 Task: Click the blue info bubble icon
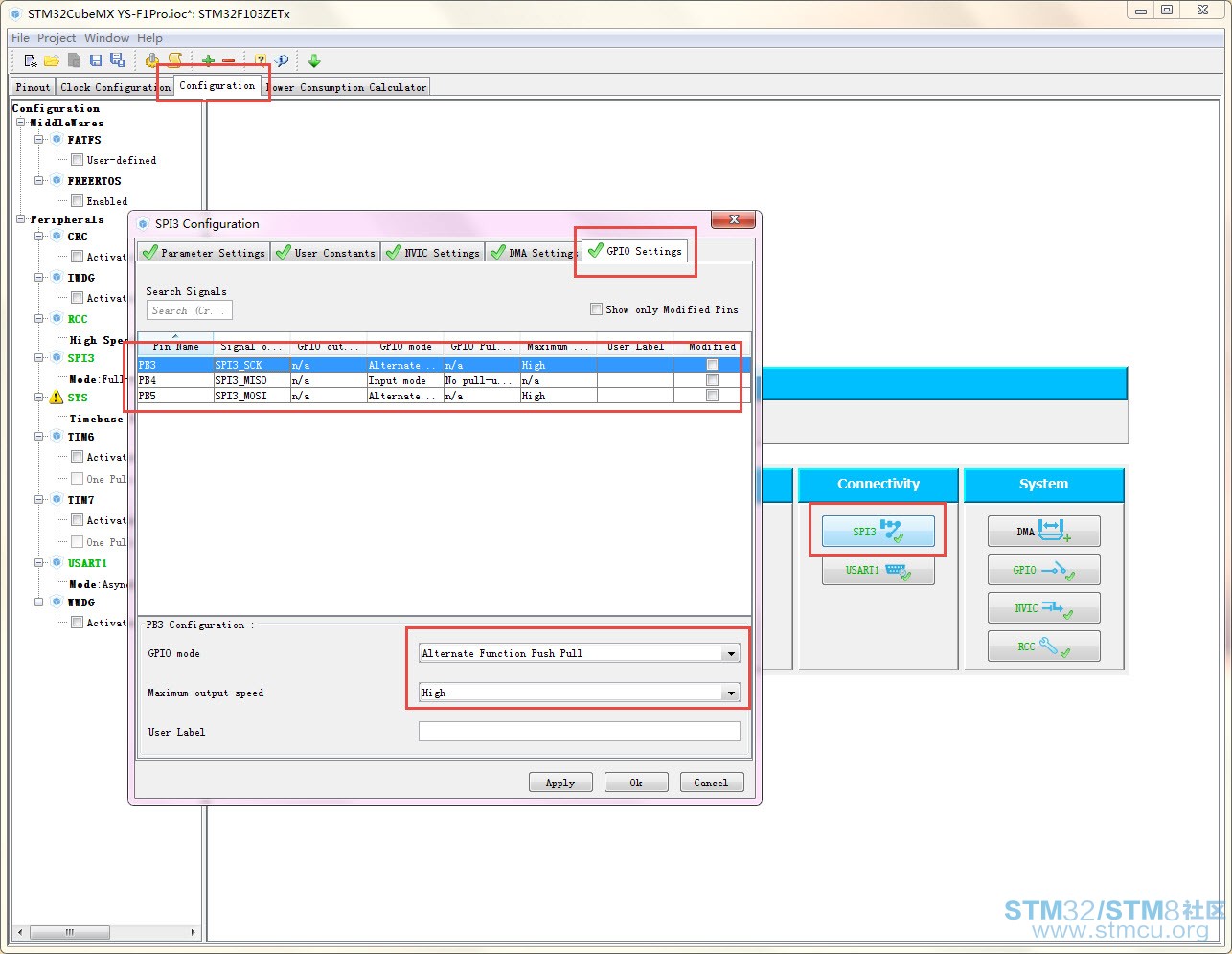(x=282, y=60)
